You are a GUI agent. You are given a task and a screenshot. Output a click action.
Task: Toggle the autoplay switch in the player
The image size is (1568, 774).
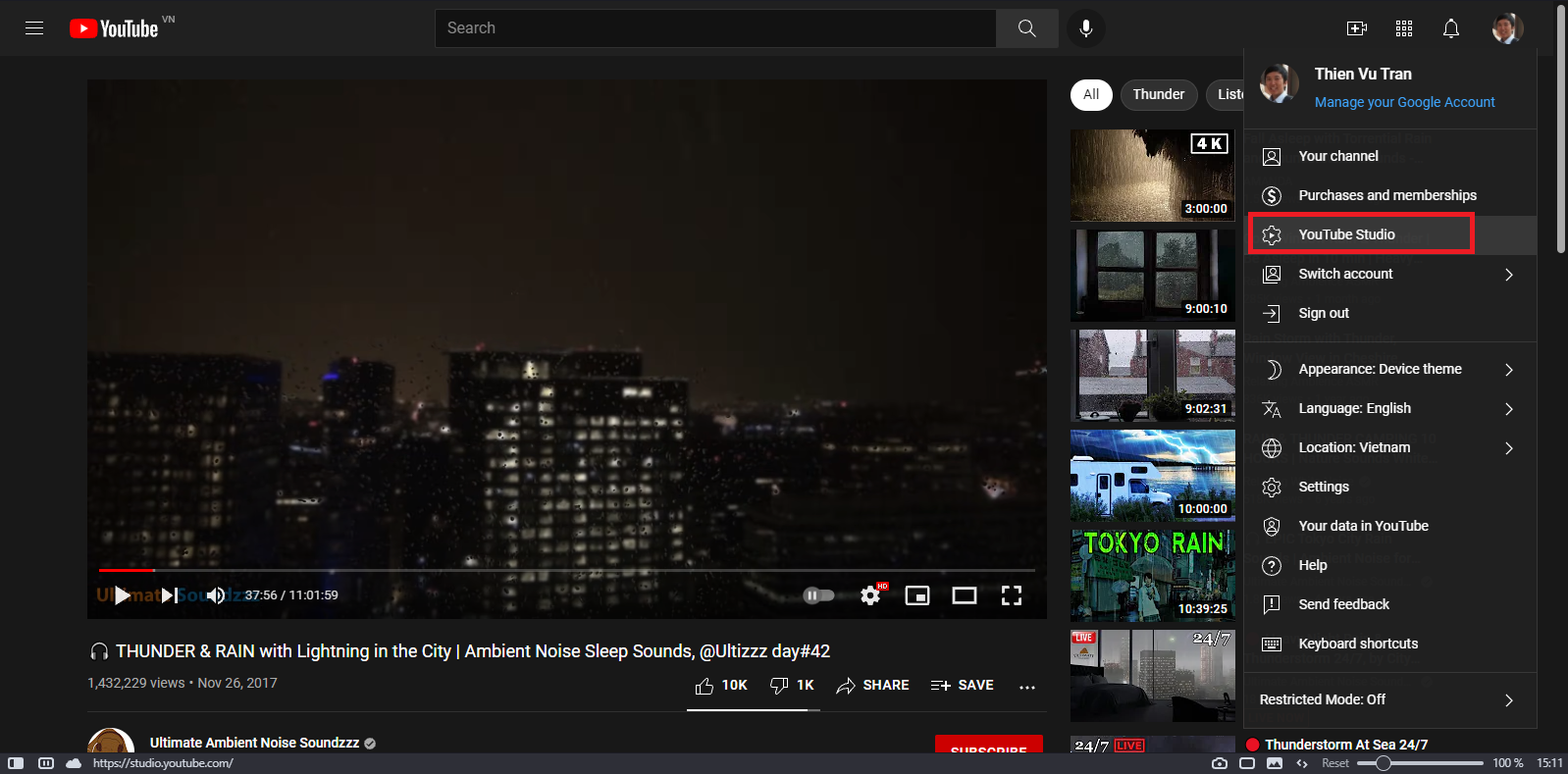tap(818, 595)
